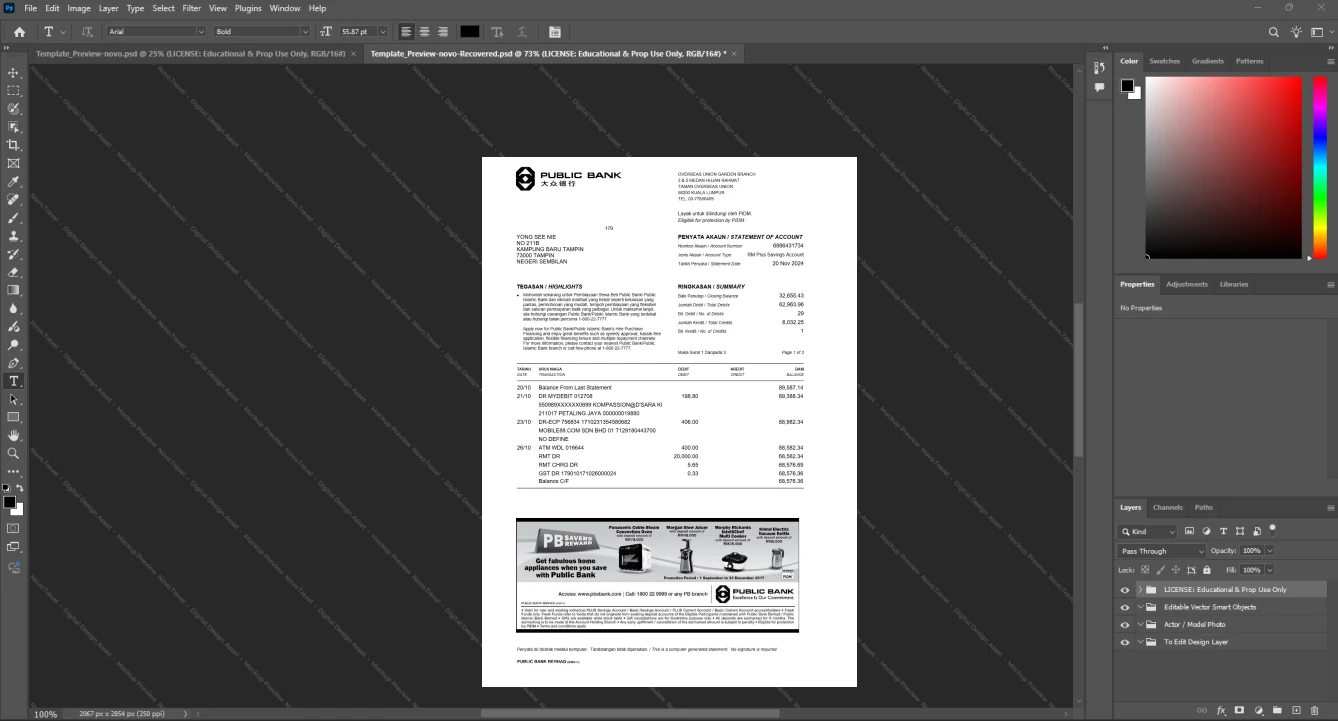This screenshot has width=1338, height=721.
Task: Open the Plugins menu
Action: (x=248, y=8)
